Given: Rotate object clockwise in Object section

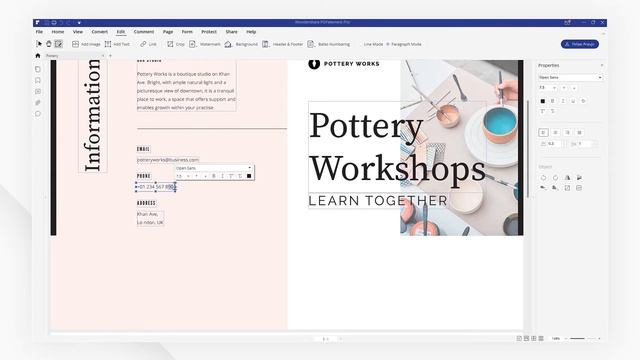Looking at the screenshot, I should click(x=555, y=178).
